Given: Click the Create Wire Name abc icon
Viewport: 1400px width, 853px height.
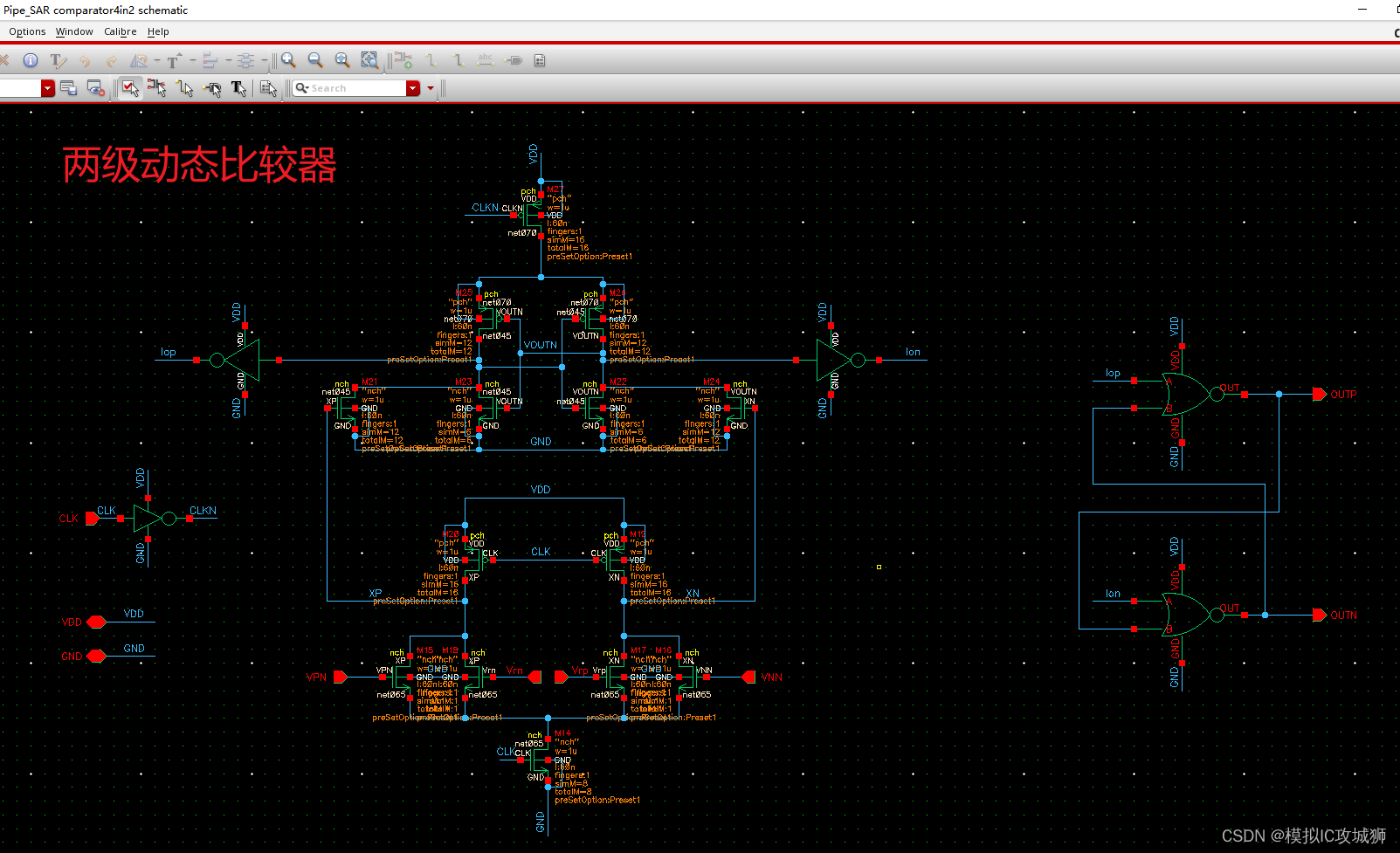Looking at the screenshot, I should click(x=486, y=60).
